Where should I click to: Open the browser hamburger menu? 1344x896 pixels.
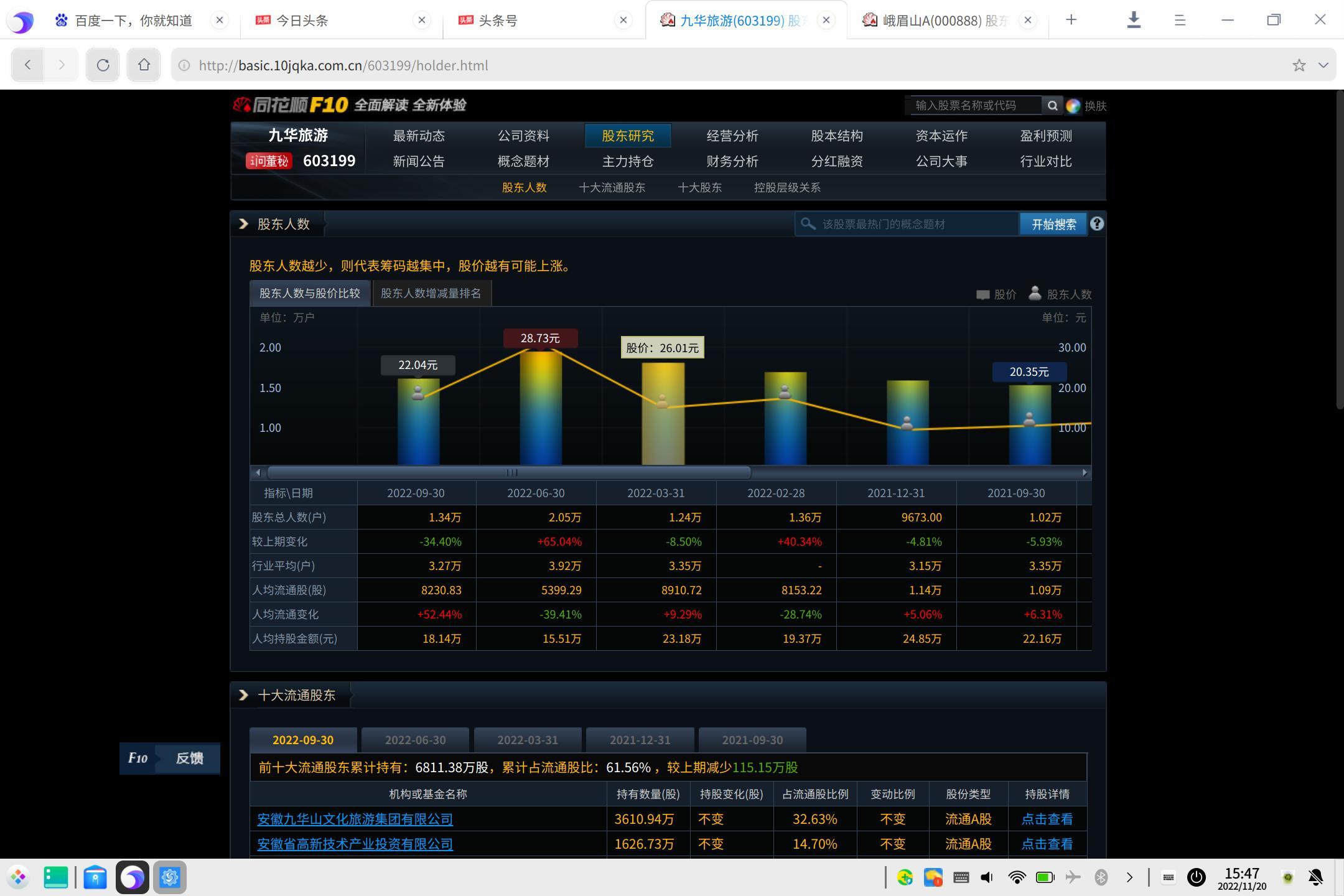[1180, 20]
